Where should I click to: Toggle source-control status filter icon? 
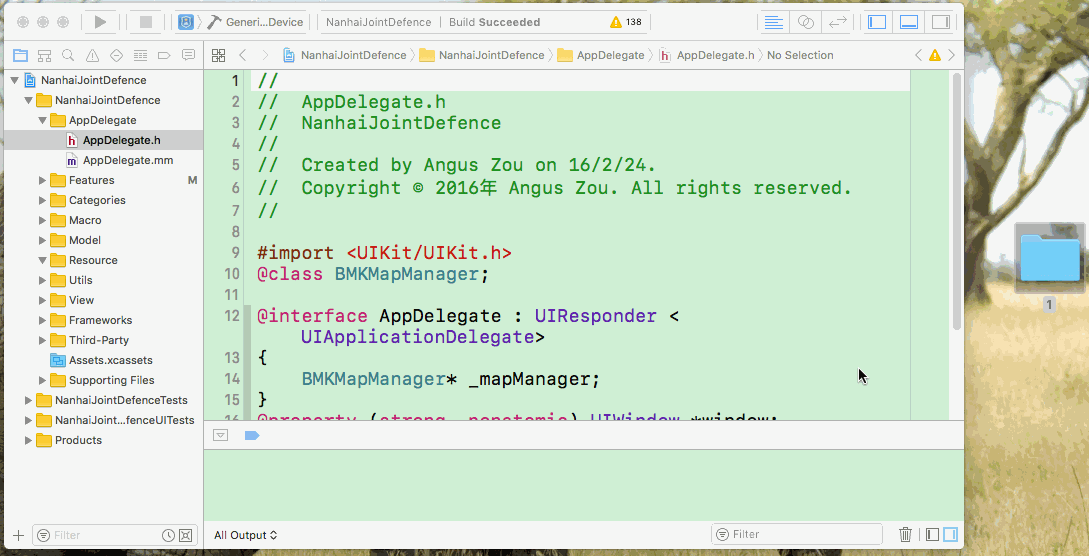click(x=185, y=535)
